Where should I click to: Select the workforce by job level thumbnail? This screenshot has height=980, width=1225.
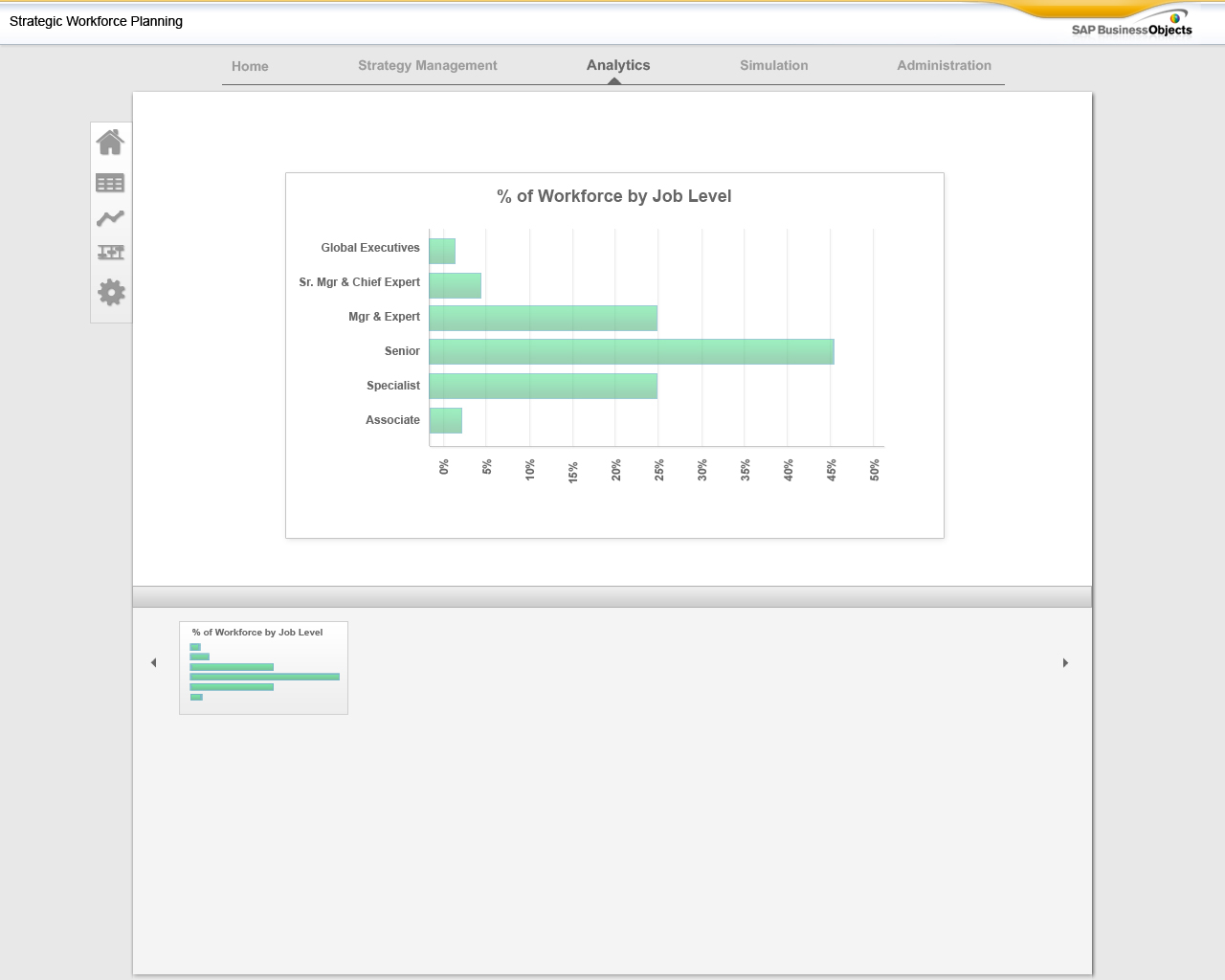click(263, 668)
